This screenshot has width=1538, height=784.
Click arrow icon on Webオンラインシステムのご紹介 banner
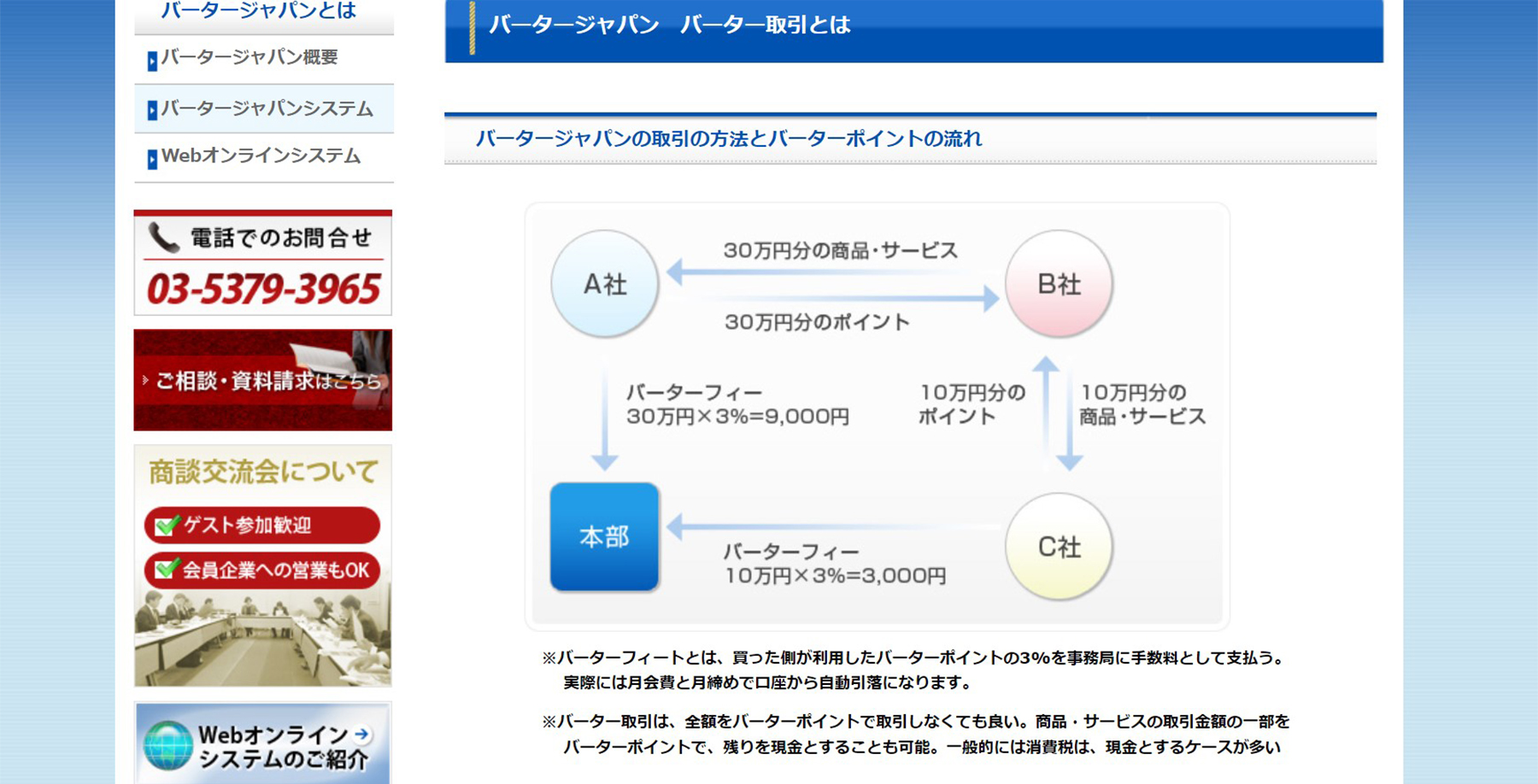click(x=362, y=734)
